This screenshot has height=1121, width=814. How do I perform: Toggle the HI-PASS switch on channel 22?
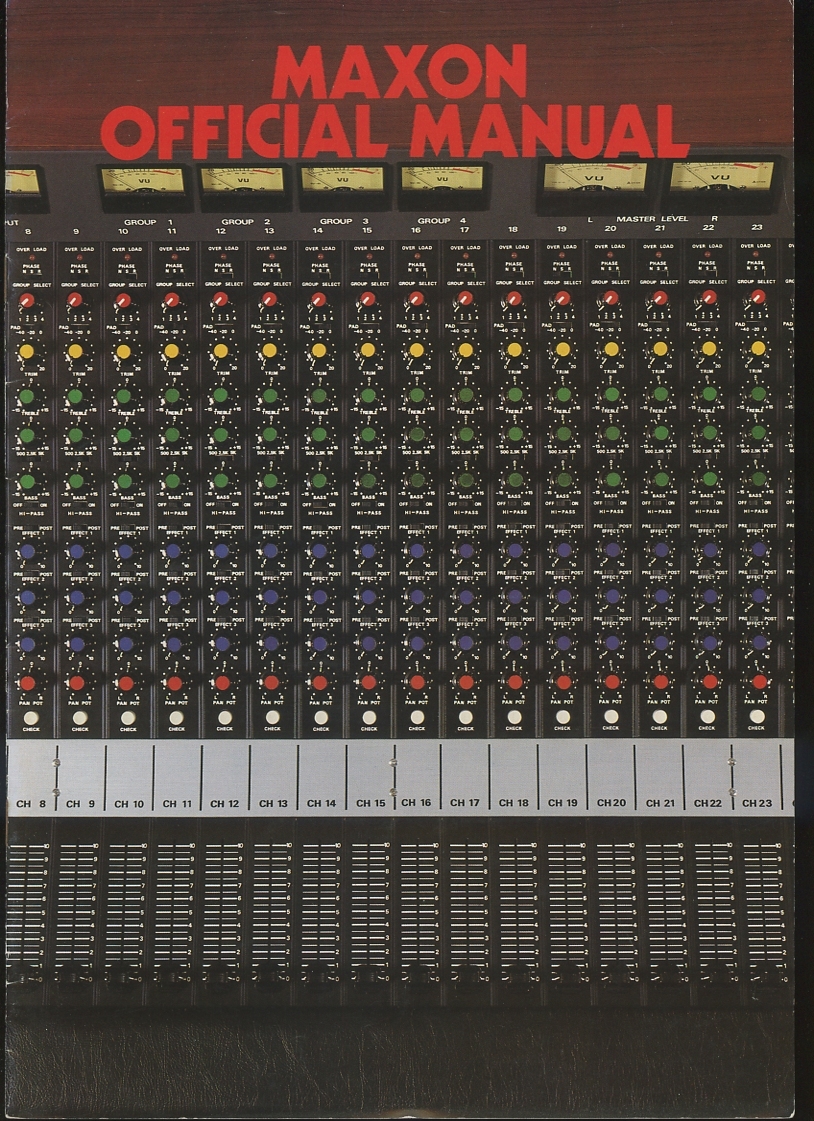(707, 502)
